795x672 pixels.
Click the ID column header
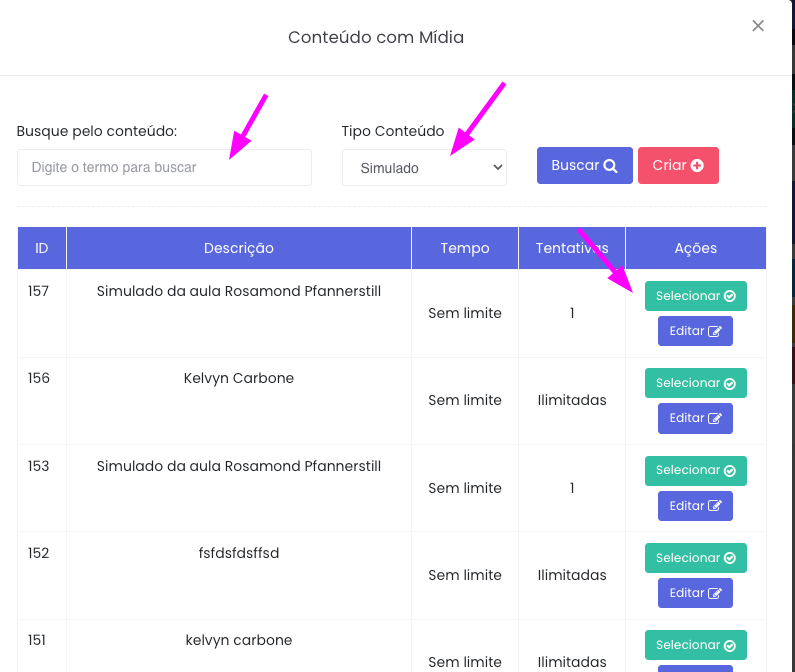coord(42,248)
